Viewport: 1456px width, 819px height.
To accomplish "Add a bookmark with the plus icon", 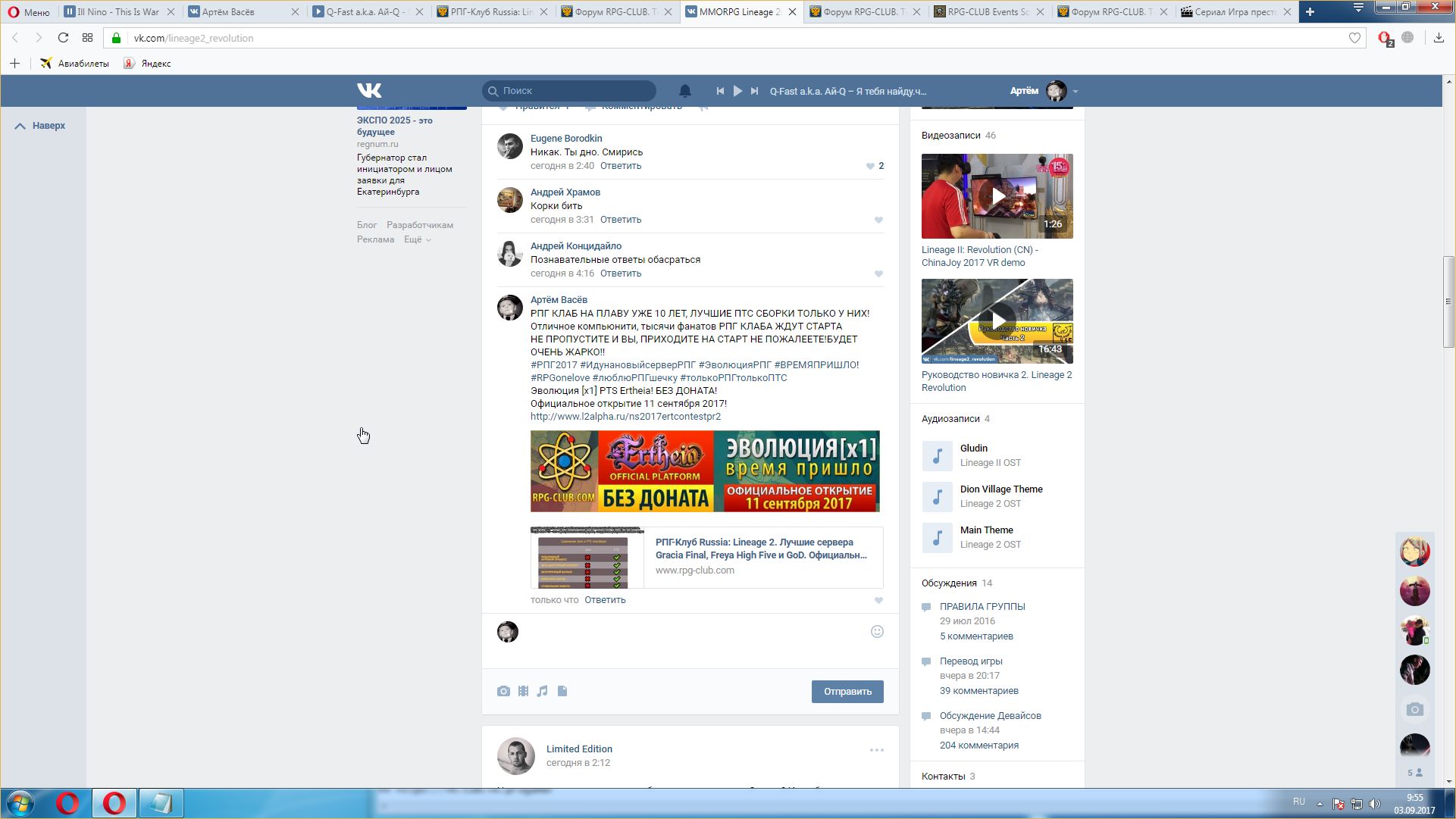I will click(x=14, y=64).
